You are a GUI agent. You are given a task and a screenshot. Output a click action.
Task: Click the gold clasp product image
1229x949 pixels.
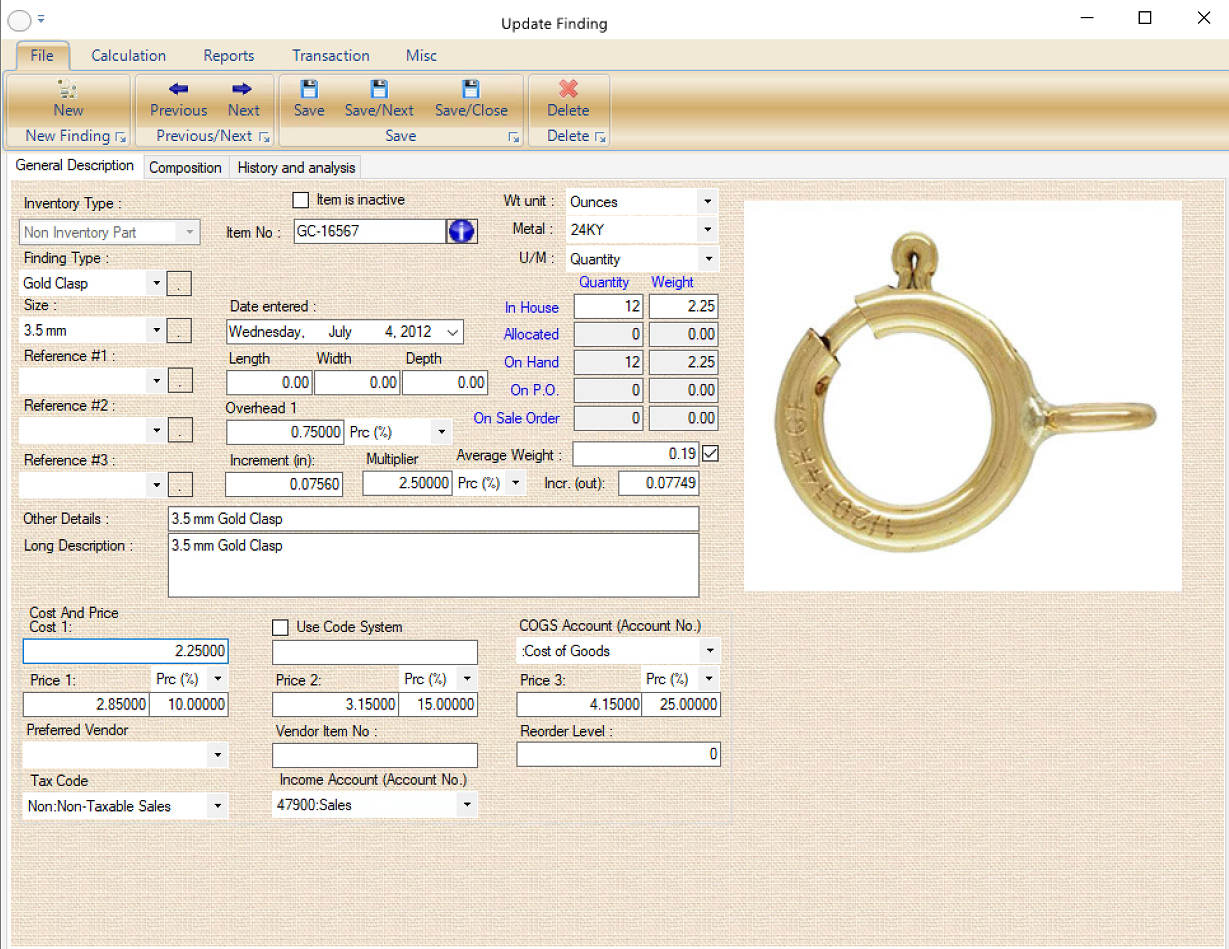[962, 395]
